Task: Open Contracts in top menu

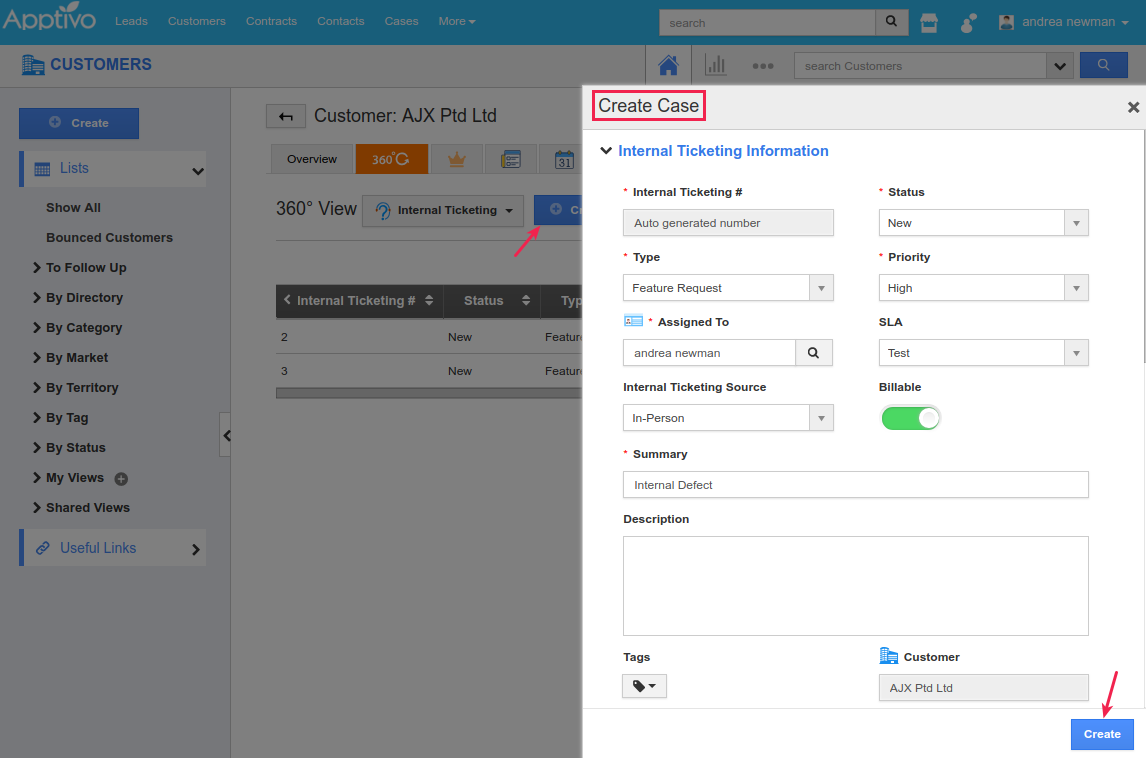Action: coord(271,21)
